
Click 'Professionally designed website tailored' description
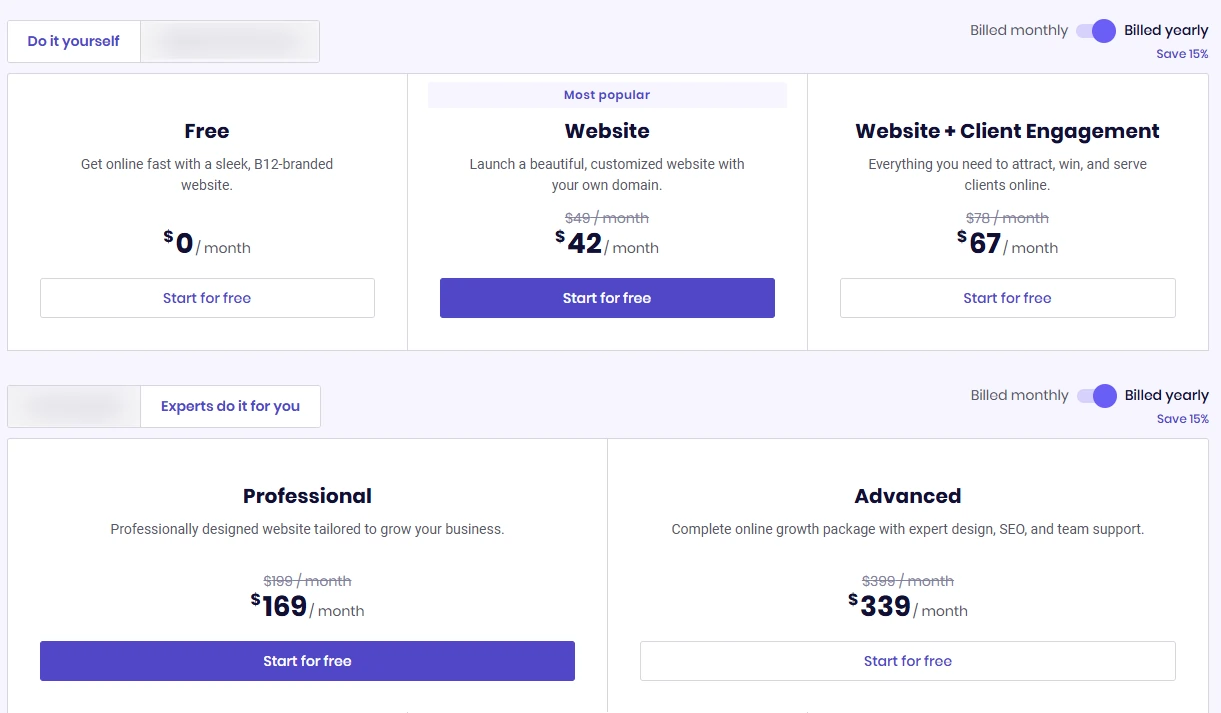pos(307,529)
